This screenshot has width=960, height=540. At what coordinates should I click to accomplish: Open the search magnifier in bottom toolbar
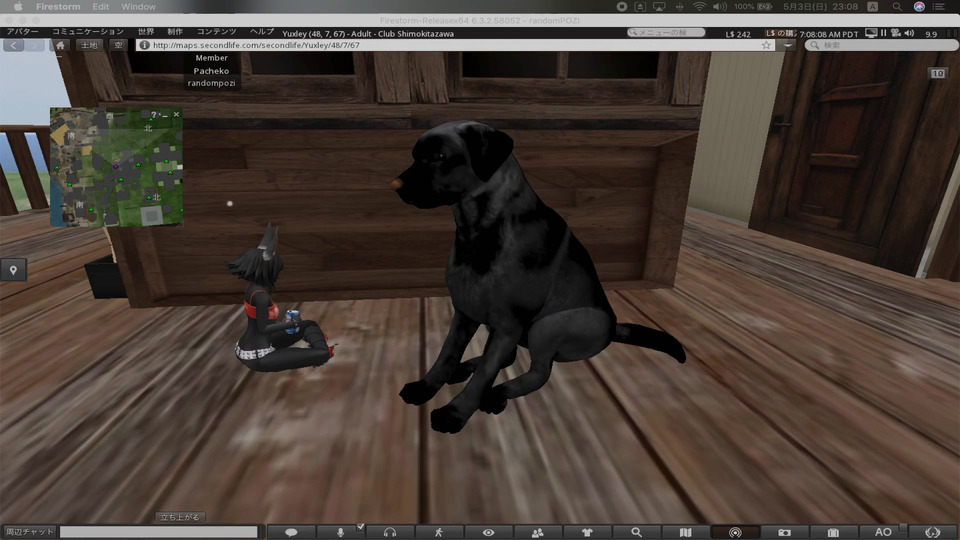pyautogui.click(x=637, y=532)
